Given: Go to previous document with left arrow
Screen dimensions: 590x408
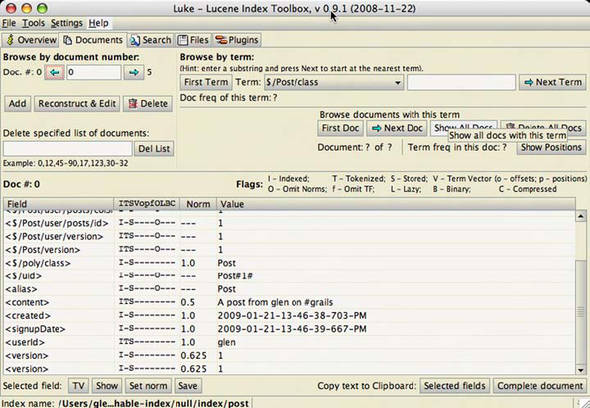Looking at the screenshot, I should point(55,72).
